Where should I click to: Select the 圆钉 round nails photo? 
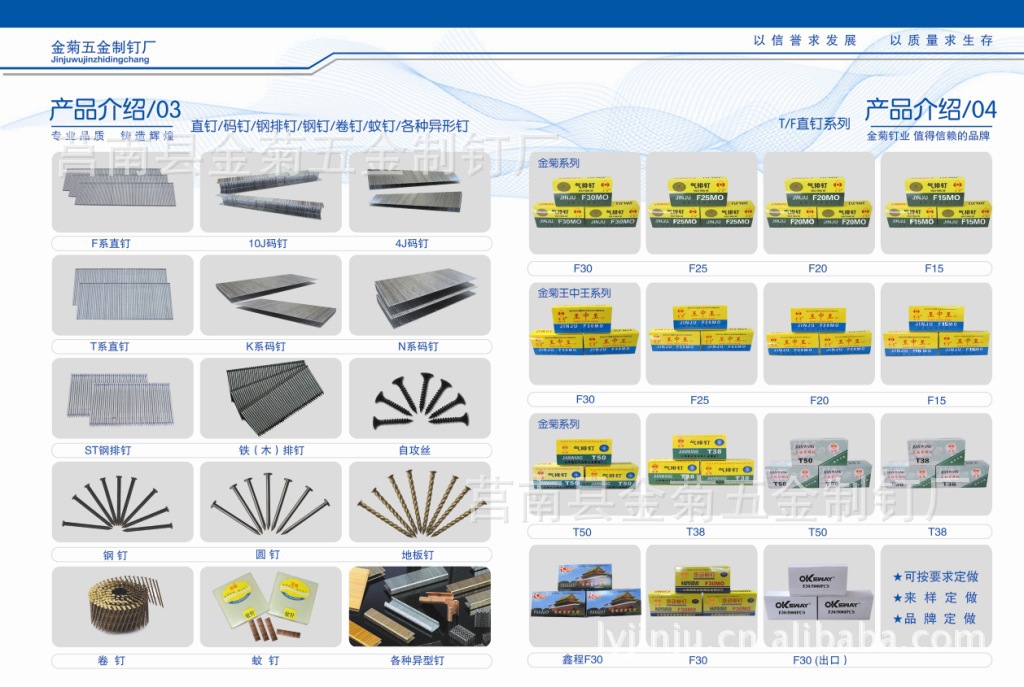coord(271,502)
